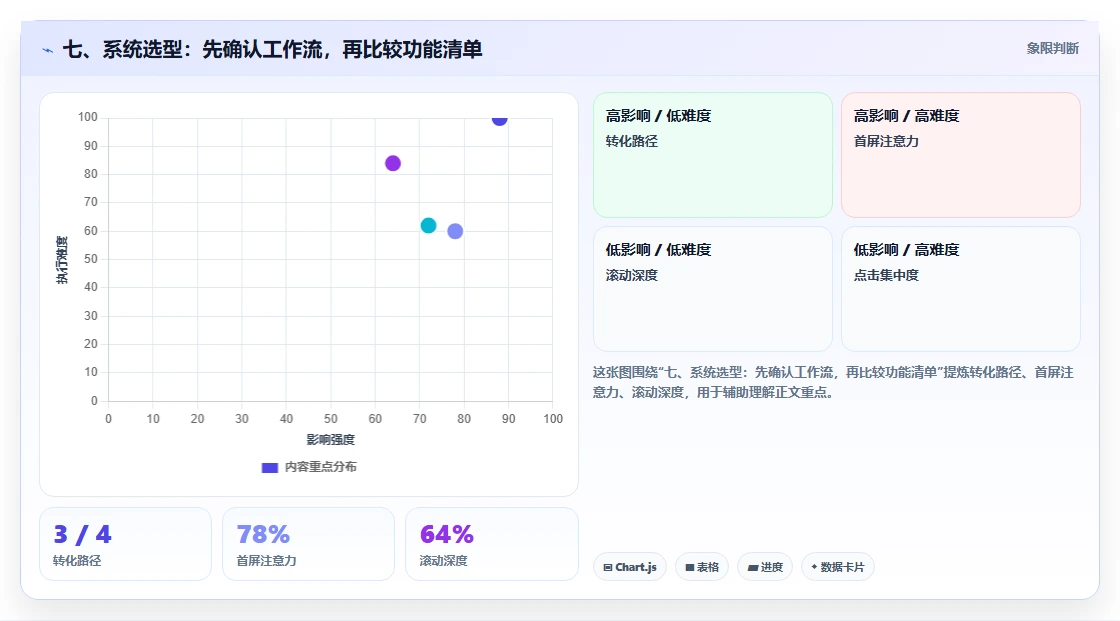The image size is (1120, 621).
Task: Click 点击集中度 text in quadrant card
Action: point(886,275)
